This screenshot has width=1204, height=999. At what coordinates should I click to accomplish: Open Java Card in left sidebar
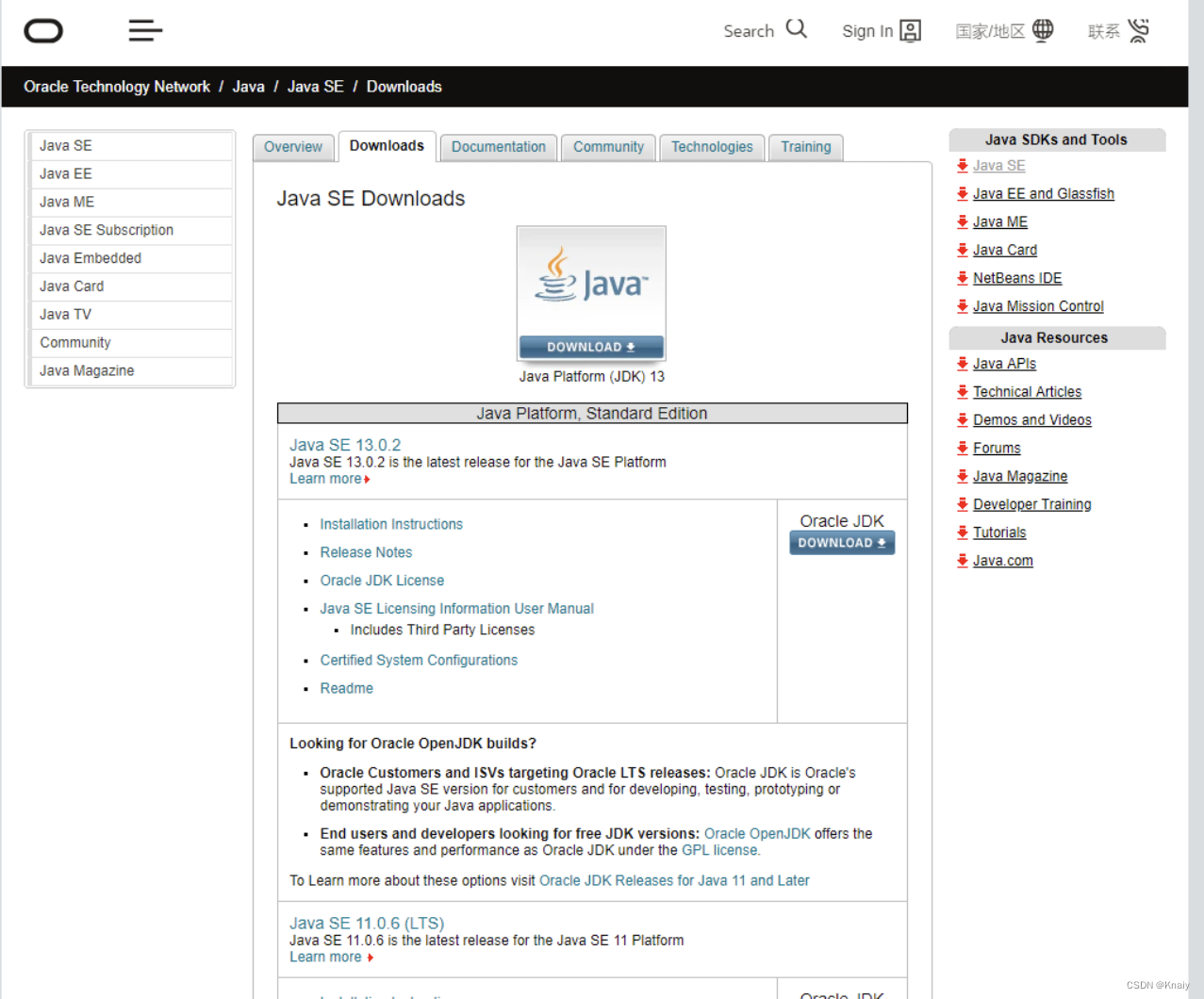pyautogui.click(x=130, y=287)
